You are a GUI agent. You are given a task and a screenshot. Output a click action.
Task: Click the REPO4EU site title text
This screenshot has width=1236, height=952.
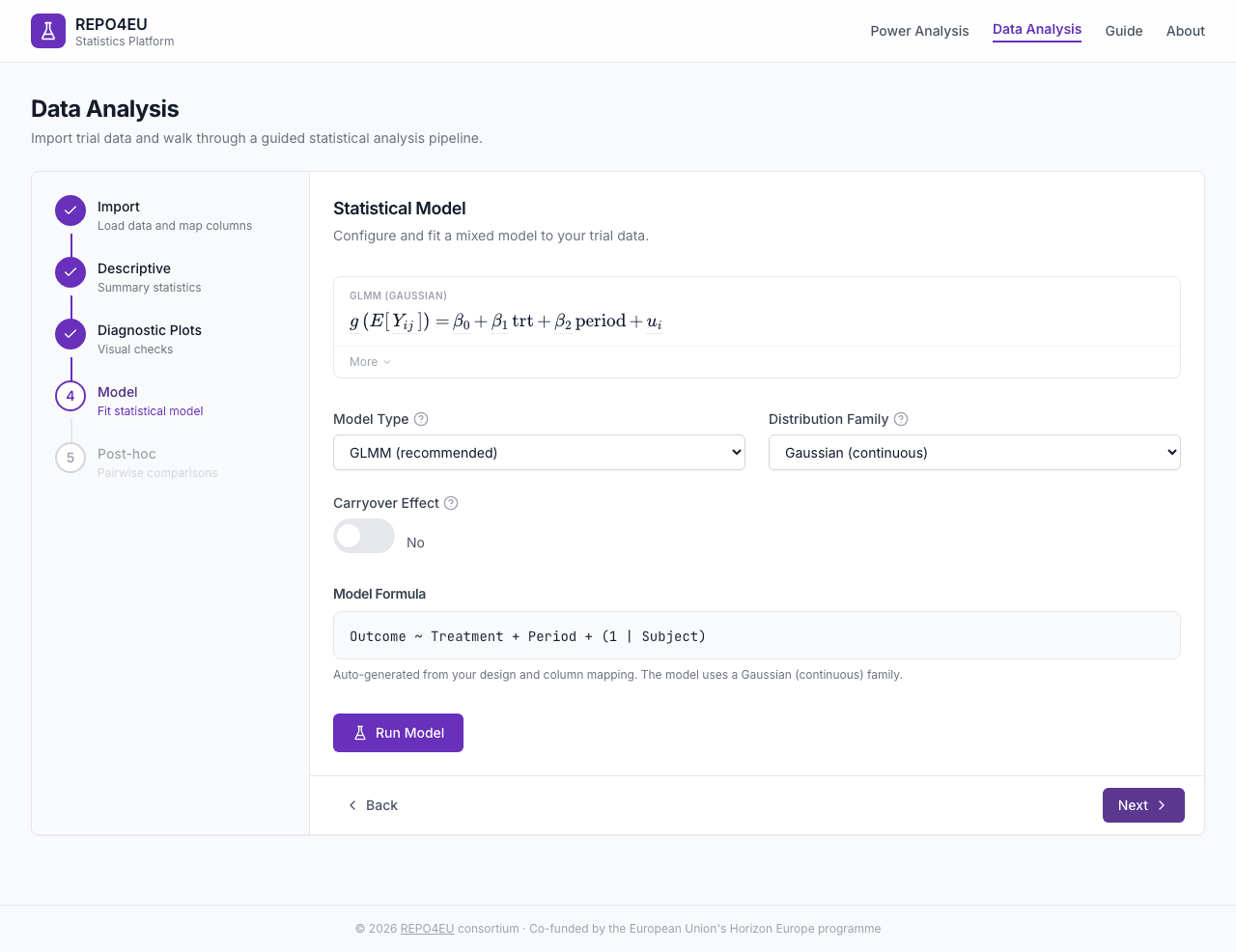pos(111,24)
